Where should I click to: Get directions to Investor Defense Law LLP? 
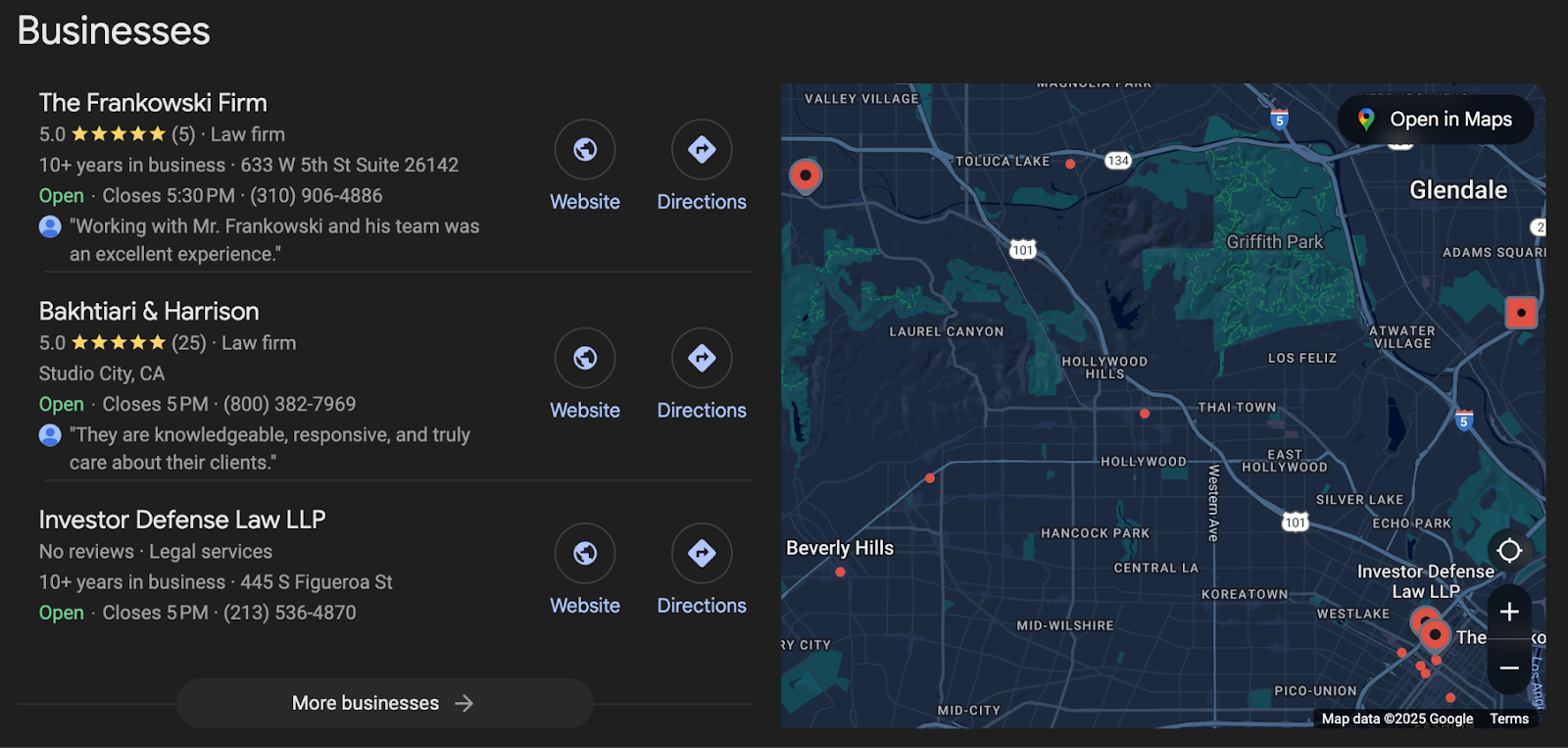702,554
